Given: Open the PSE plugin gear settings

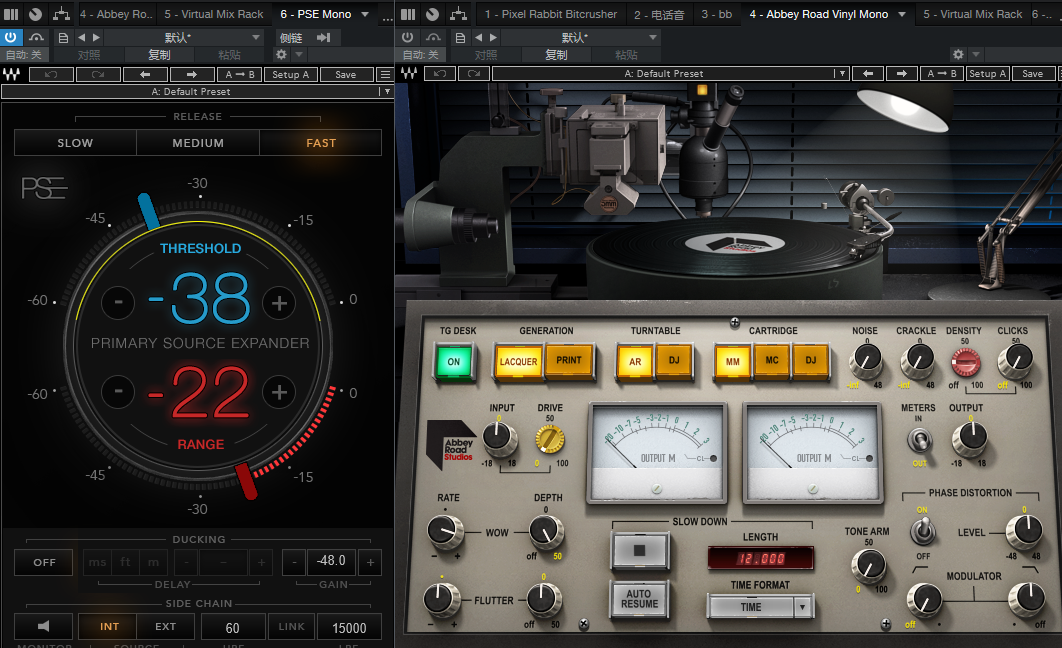Looking at the screenshot, I should [281, 55].
